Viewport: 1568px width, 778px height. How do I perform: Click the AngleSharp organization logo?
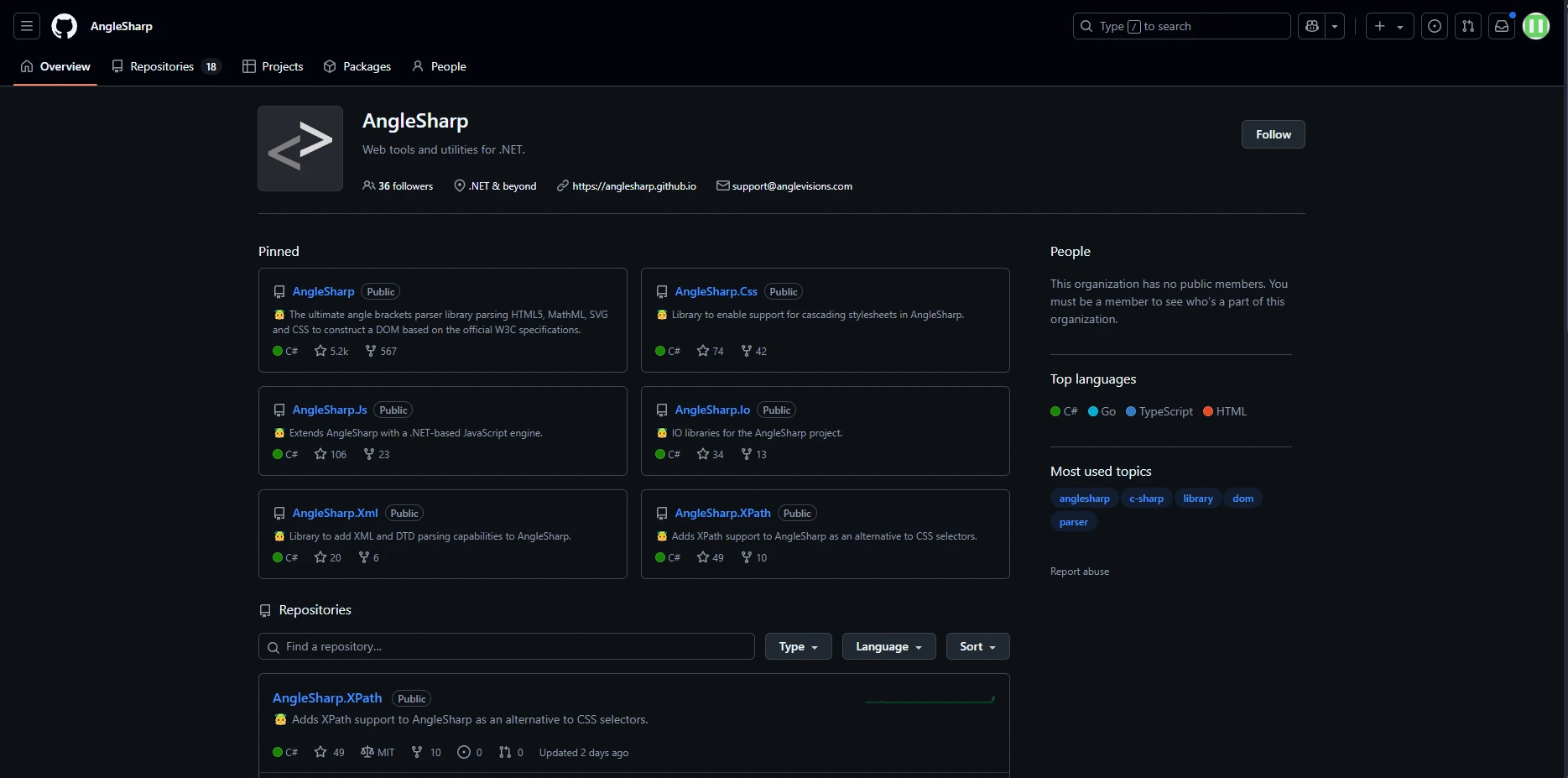[x=300, y=149]
